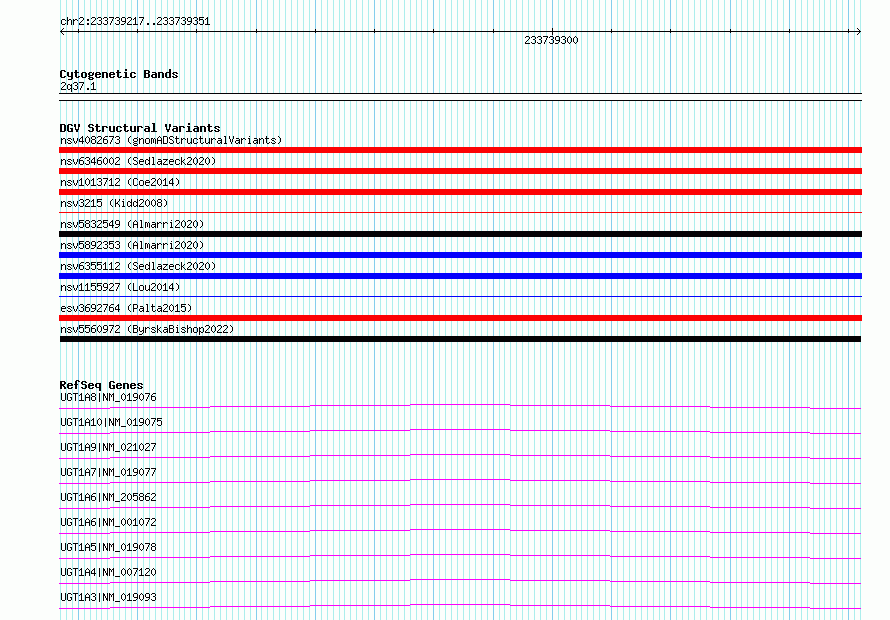Open the UGT1A9|NM_021027 gene label
Image resolution: width=890 pixels, height=620 pixels.
[x=108, y=447]
